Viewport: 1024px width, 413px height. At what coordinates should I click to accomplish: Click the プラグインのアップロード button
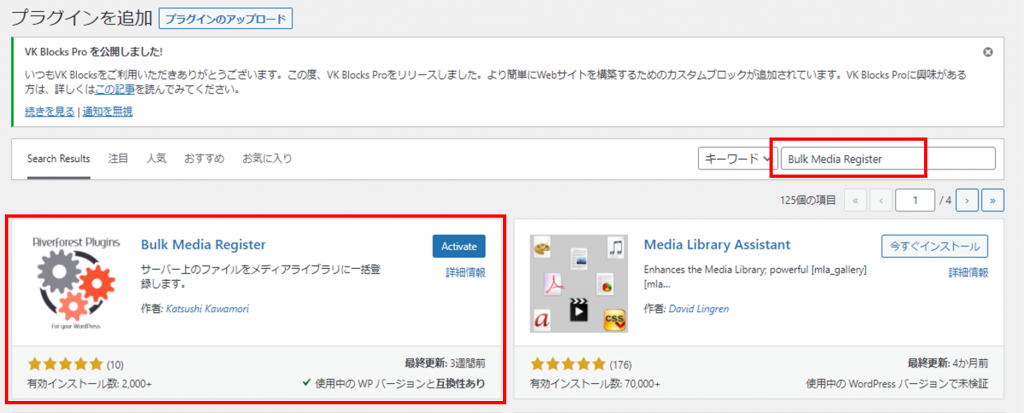pyautogui.click(x=226, y=18)
